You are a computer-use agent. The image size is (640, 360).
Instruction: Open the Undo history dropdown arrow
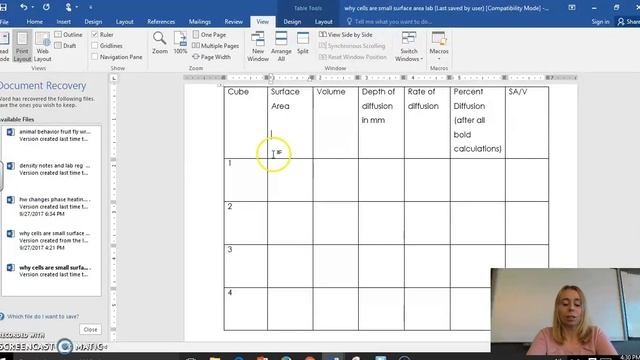pyautogui.click(x=33, y=7)
